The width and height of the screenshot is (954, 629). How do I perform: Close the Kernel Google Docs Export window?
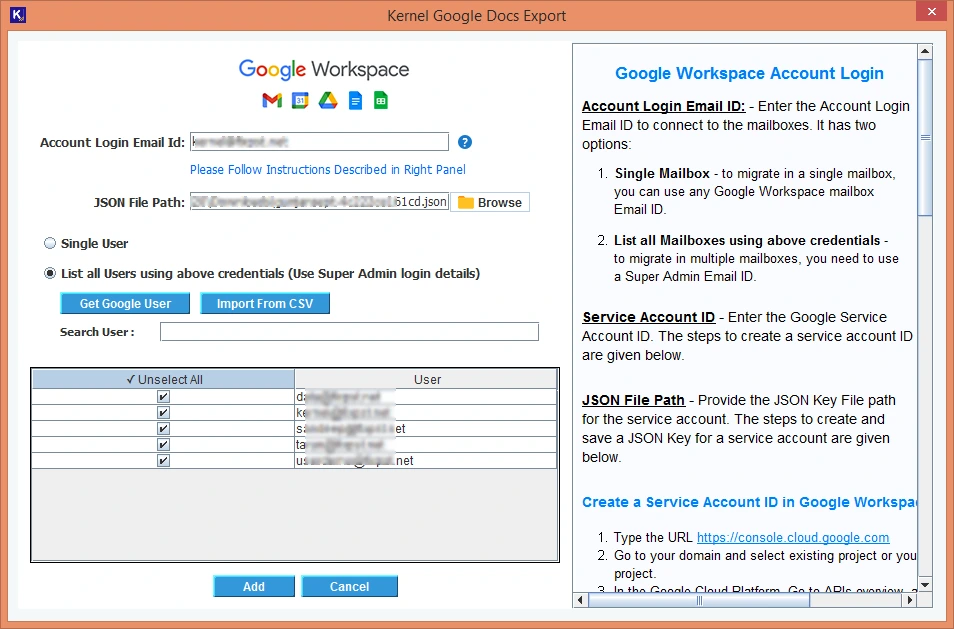pyautogui.click(x=931, y=11)
